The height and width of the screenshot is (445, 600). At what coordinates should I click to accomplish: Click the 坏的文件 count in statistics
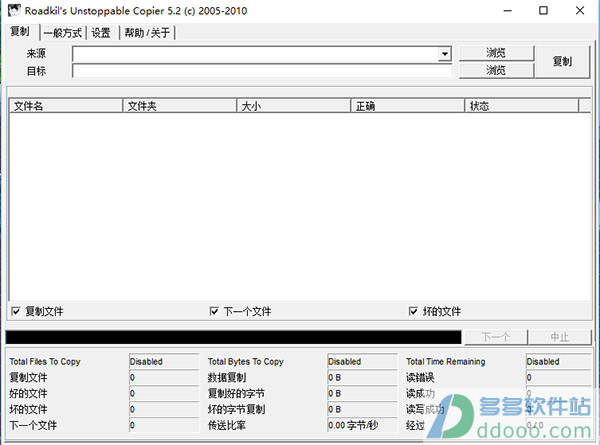(x=164, y=409)
